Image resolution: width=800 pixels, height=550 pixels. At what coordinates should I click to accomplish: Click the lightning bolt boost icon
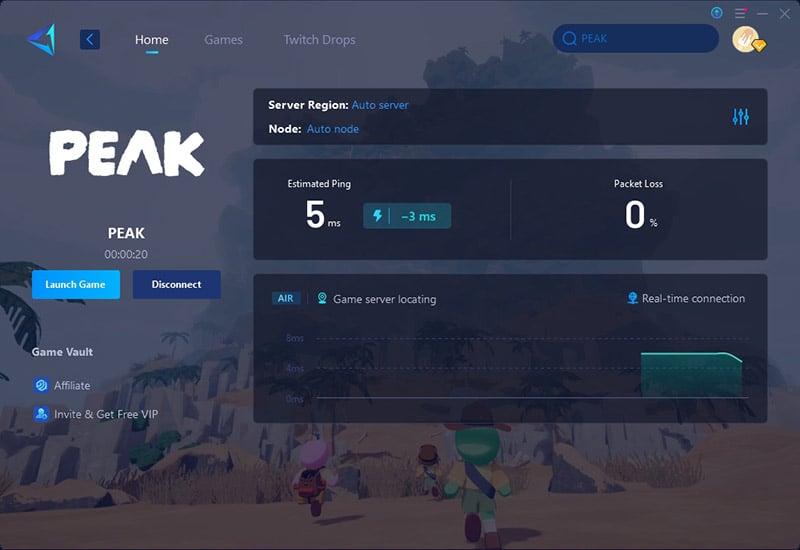tap(378, 216)
